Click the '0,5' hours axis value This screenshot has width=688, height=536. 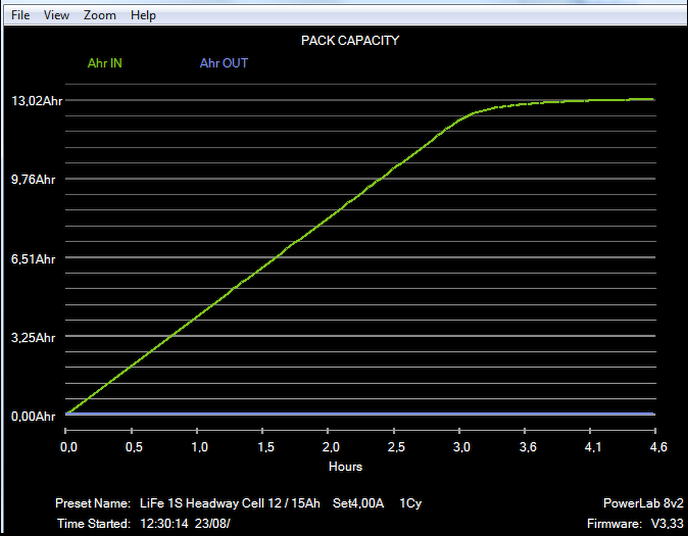134,447
